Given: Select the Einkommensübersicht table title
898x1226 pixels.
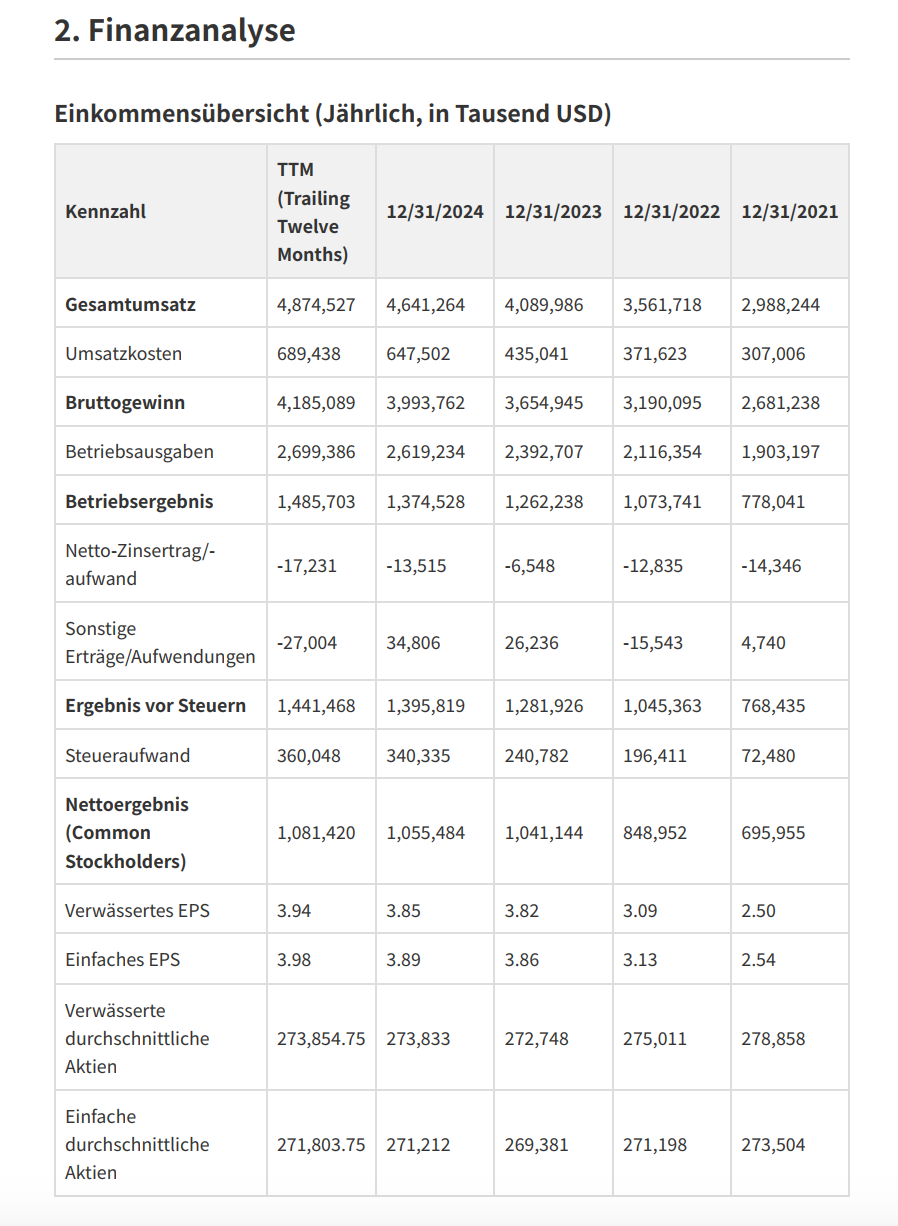Looking at the screenshot, I should coord(333,113).
